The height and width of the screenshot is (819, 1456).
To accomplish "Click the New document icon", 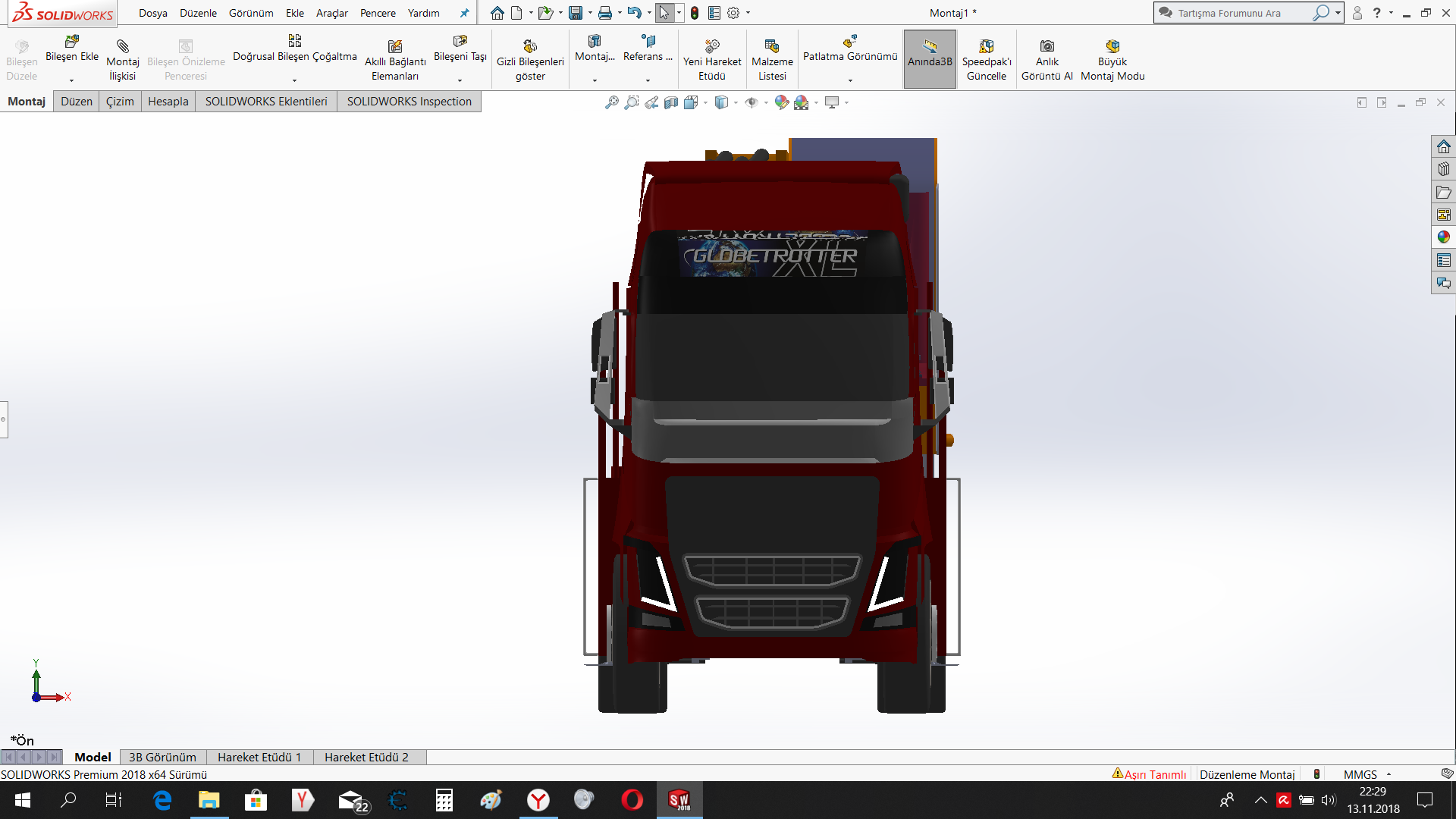I will point(516,13).
